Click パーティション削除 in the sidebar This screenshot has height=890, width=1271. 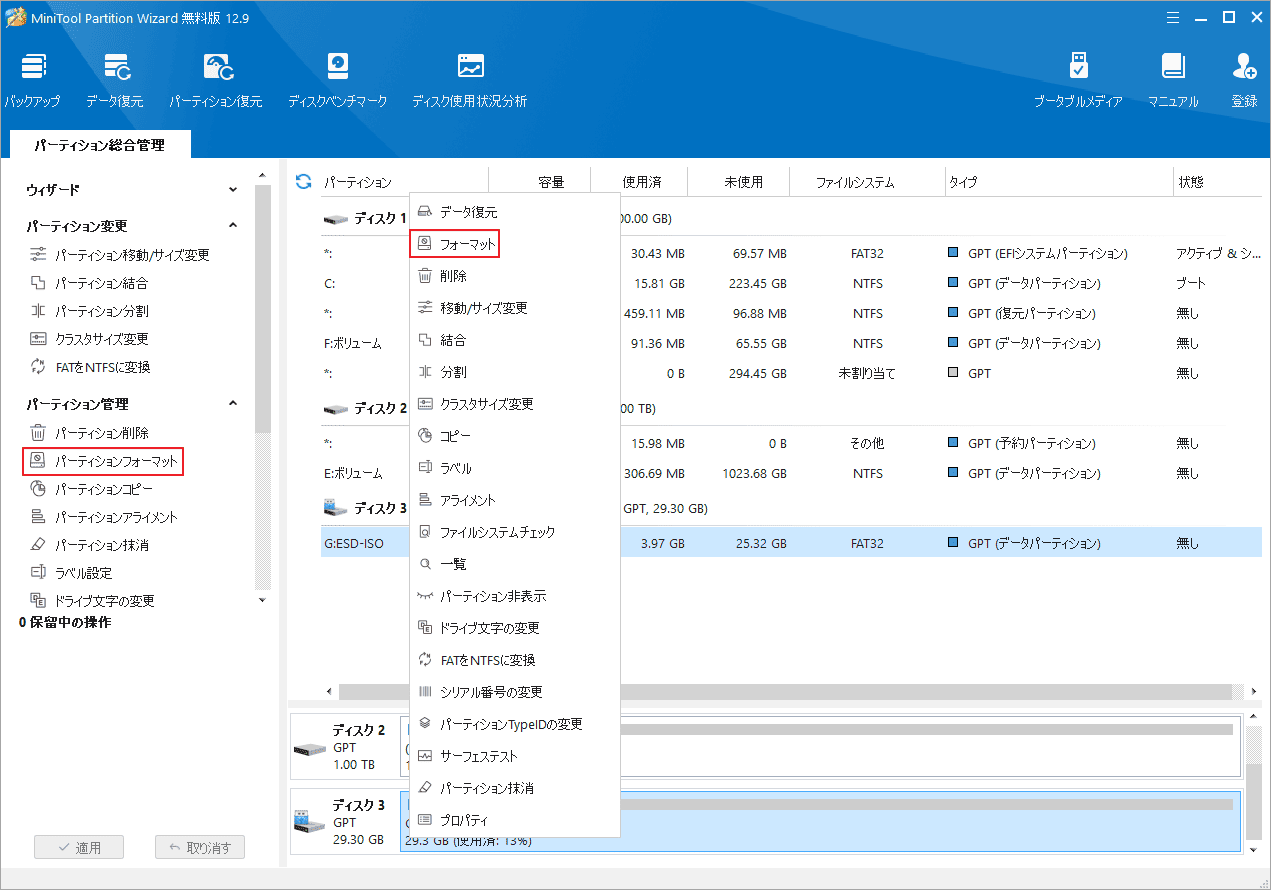pos(88,433)
